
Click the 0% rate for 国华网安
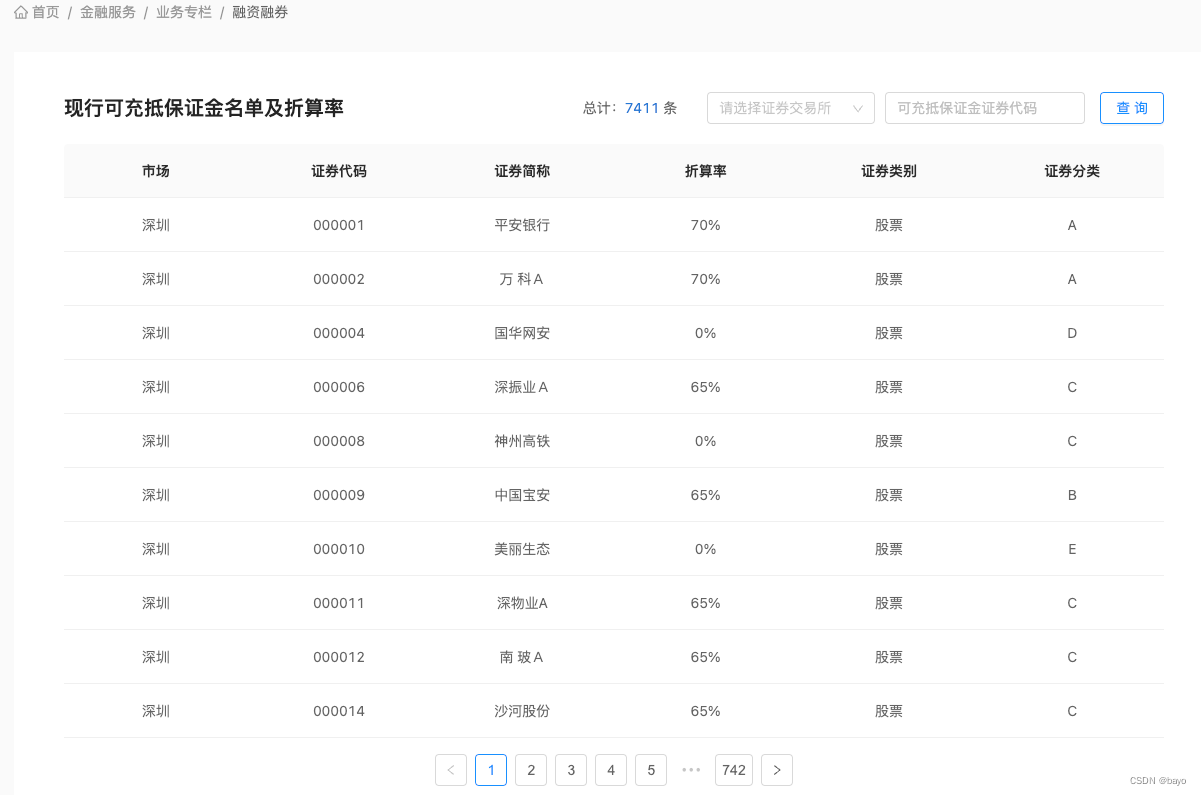click(x=706, y=333)
